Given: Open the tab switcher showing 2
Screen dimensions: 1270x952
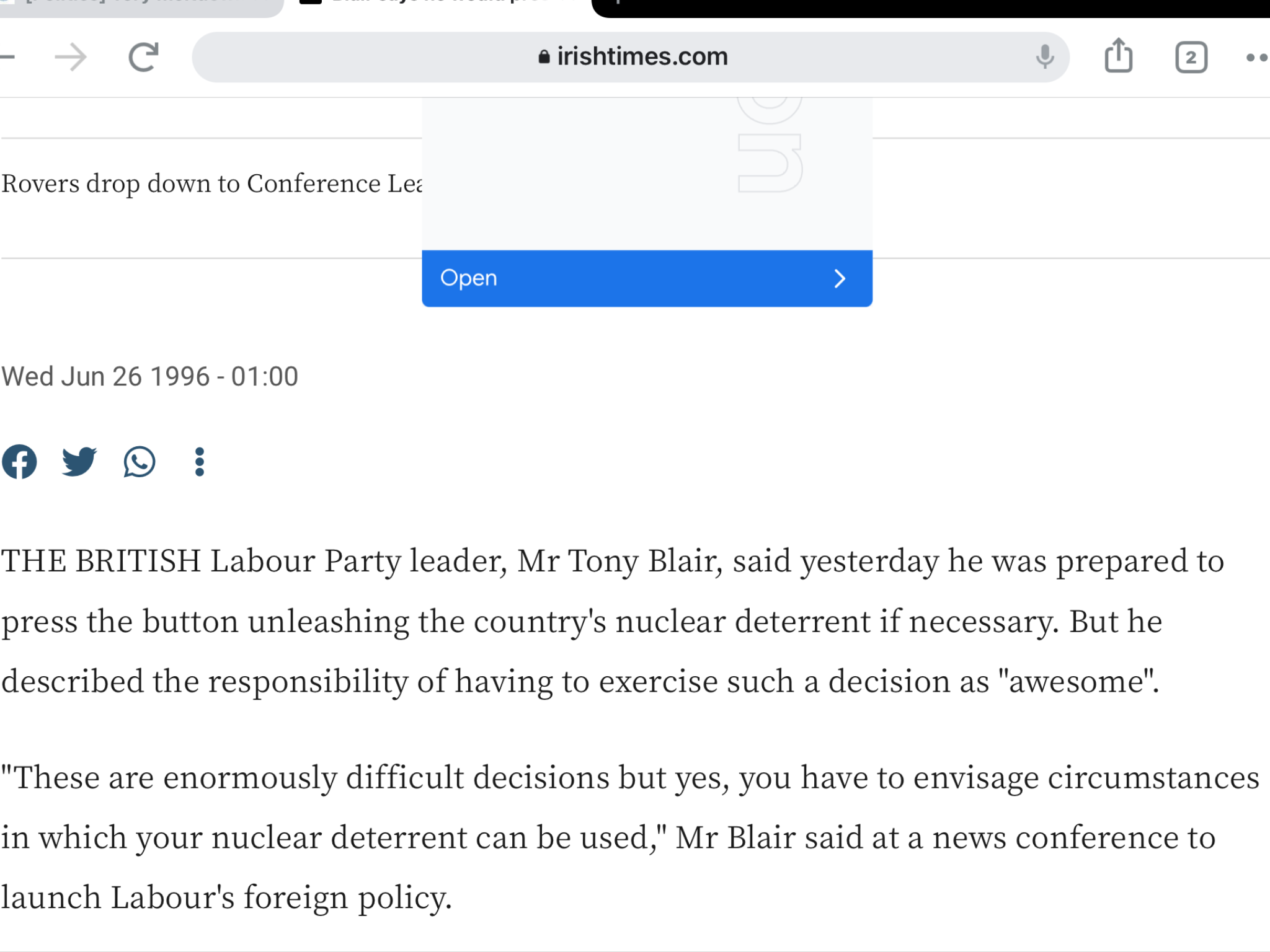Looking at the screenshot, I should (1191, 58).
